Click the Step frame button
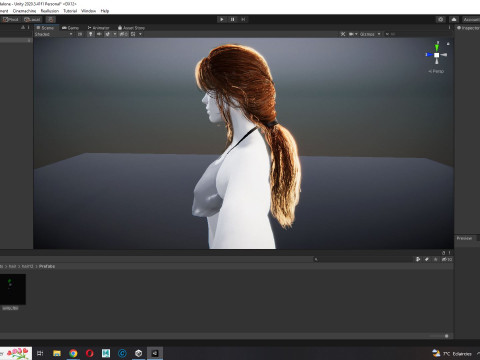480x360 pixels. tap(243, 19)
